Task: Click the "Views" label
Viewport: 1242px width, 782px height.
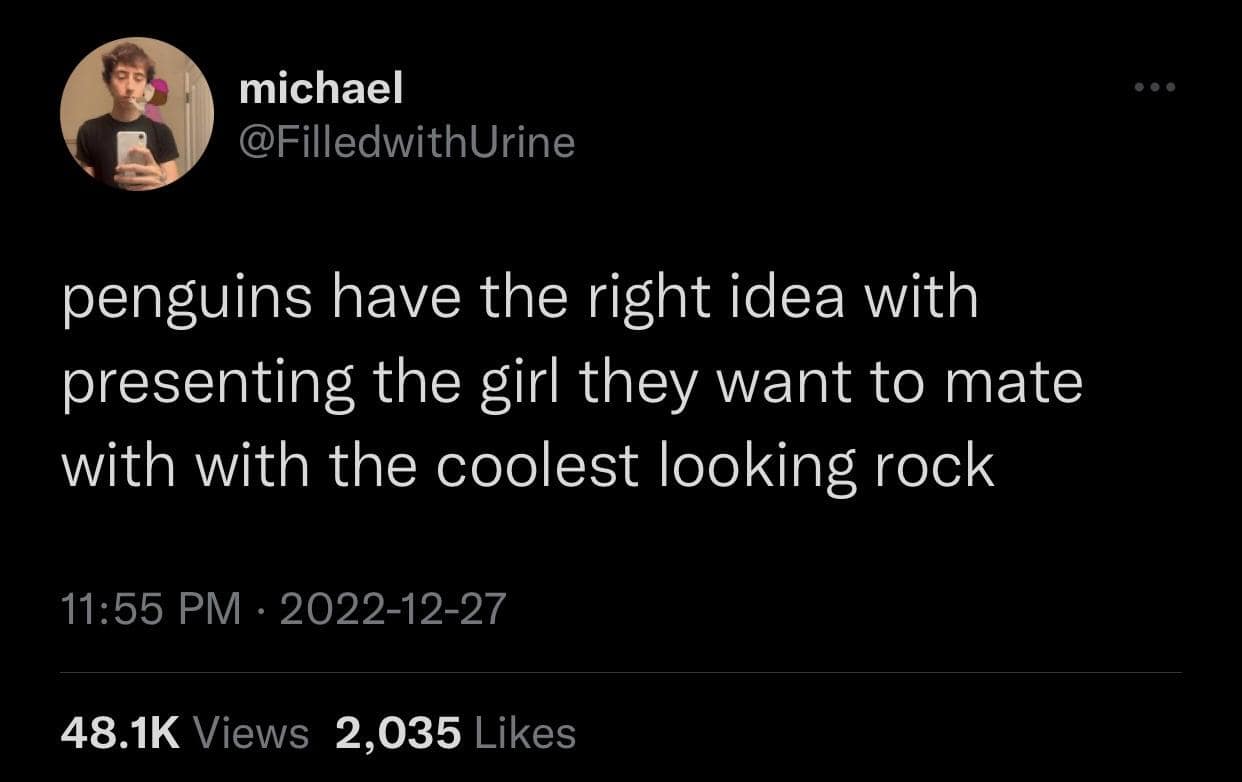Action: pyautogui.click(x=250, y=733)
